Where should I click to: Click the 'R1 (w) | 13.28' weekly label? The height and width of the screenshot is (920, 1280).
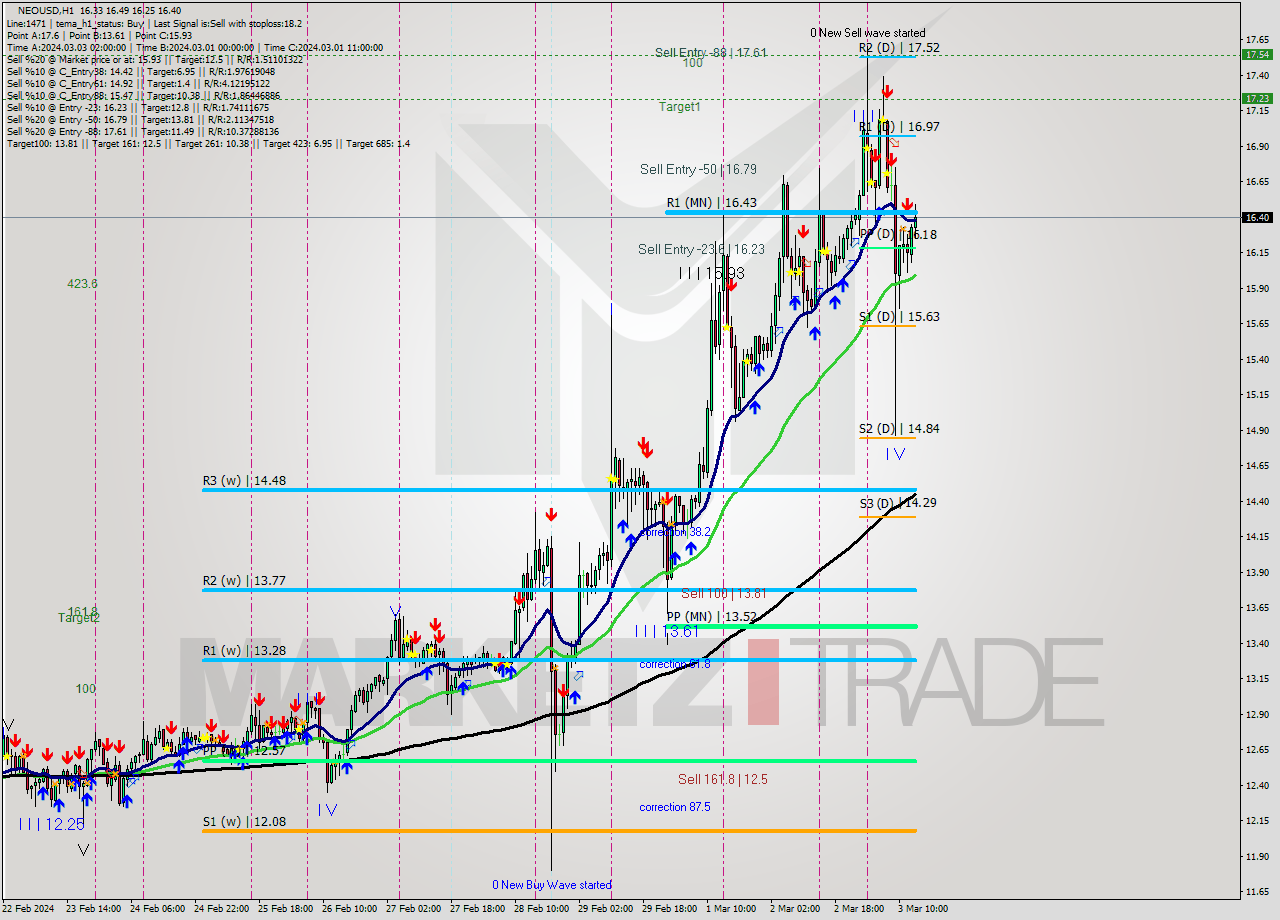point(244,651)
